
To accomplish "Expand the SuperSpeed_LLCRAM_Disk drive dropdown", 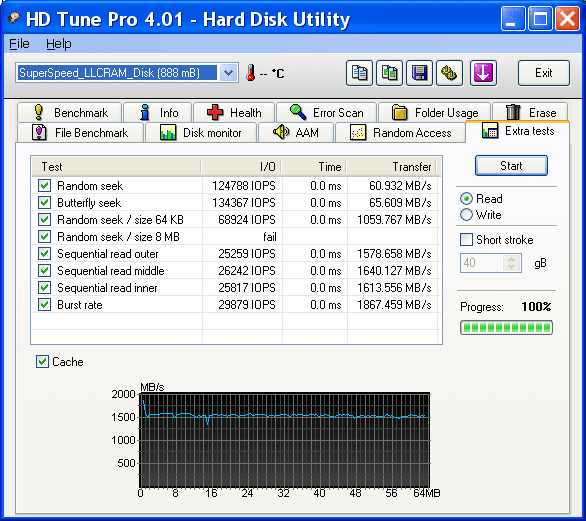I will point(228,73).
